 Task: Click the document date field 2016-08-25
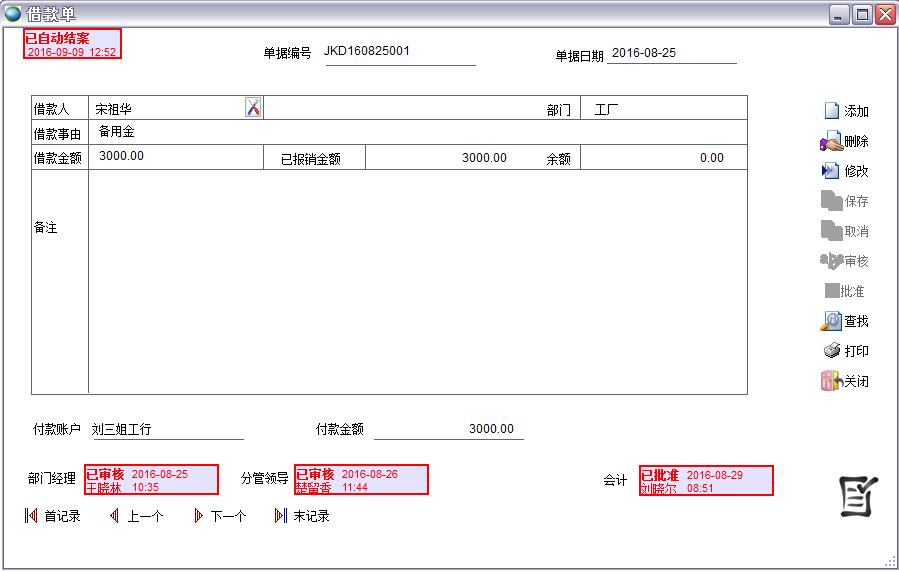(671, 53)
